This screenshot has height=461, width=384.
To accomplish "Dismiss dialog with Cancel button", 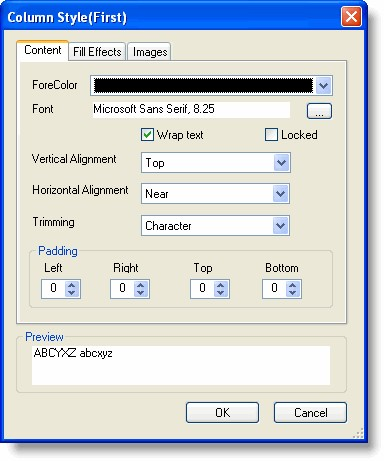I will click(x=310, y=413).
